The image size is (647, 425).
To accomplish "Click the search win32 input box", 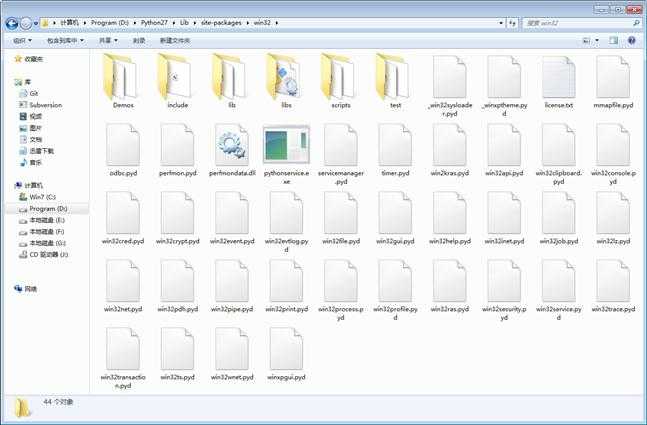I will point(577,23).
